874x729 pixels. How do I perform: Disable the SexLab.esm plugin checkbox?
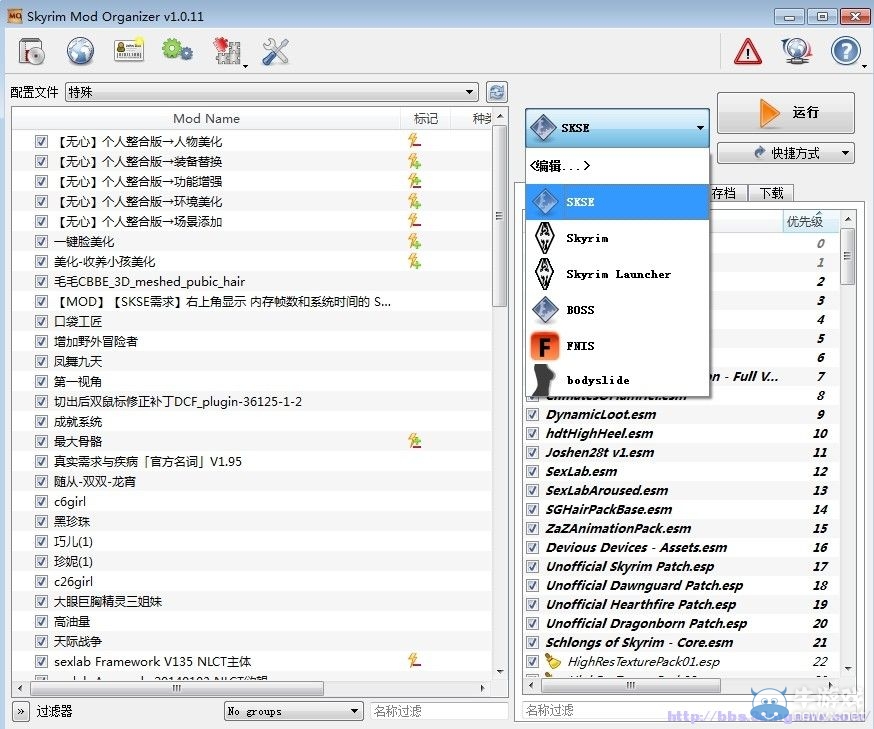pos(532,472)
